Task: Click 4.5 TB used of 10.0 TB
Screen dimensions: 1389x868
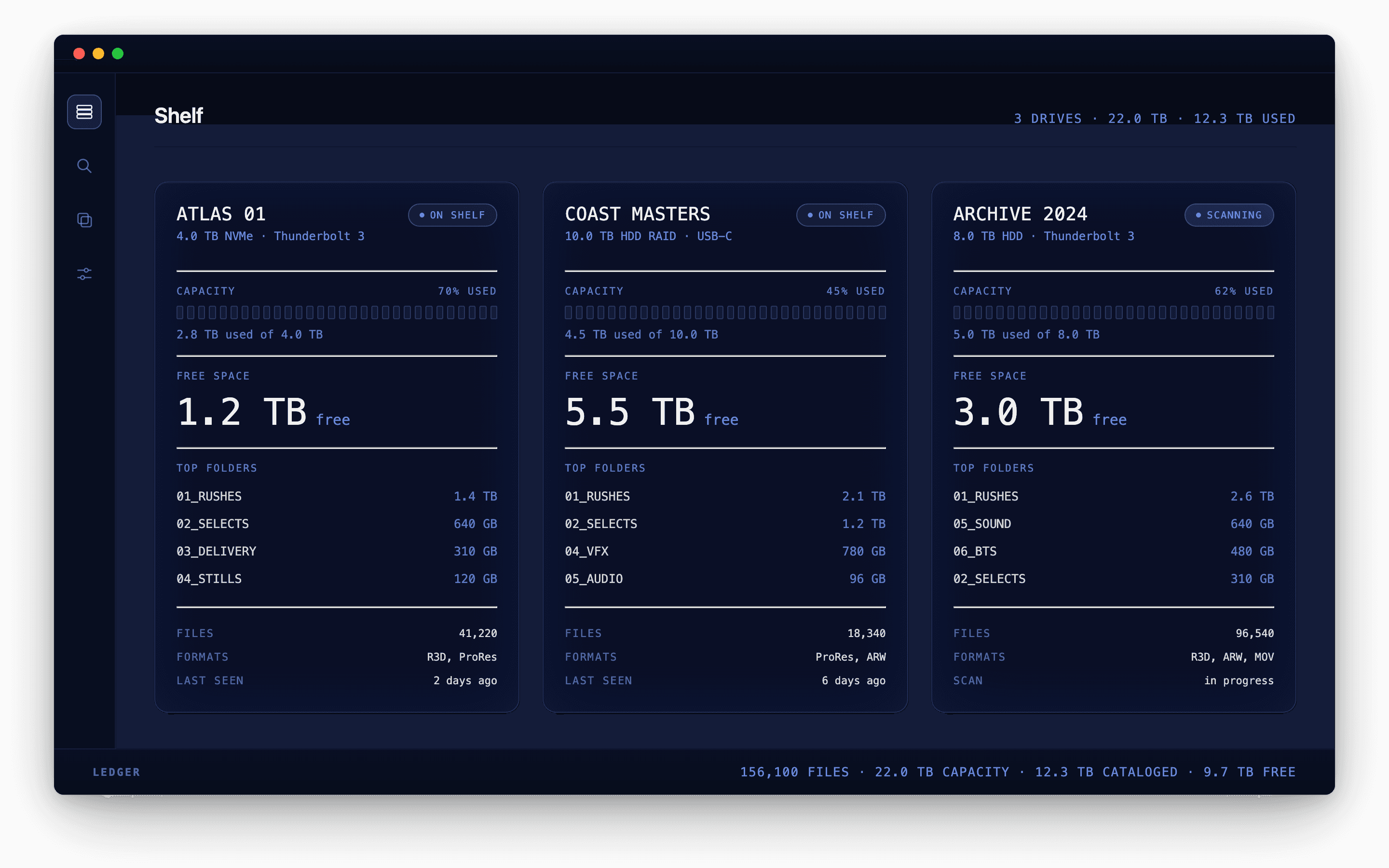Action: tap(641, 334)
